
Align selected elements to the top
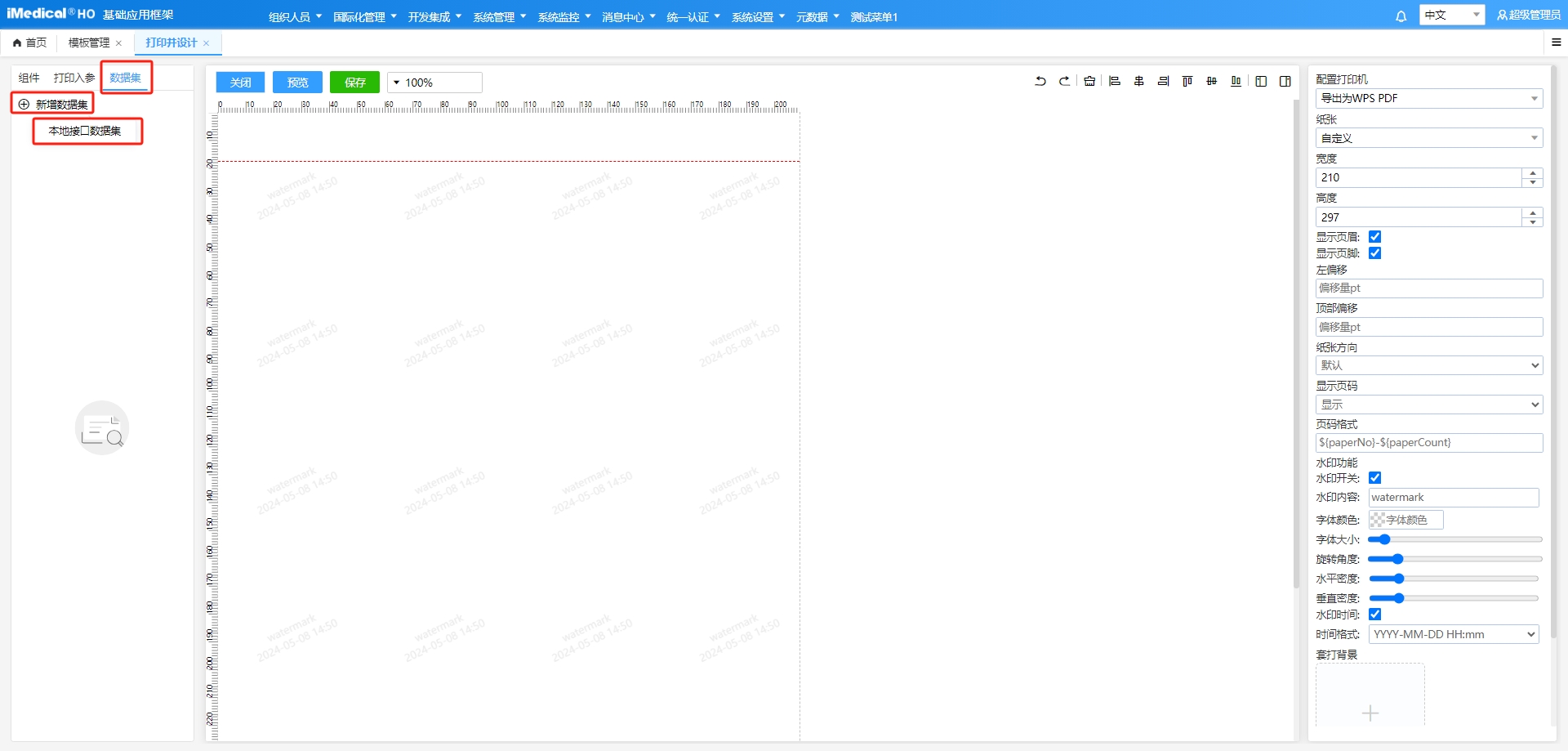(1187, 81)
